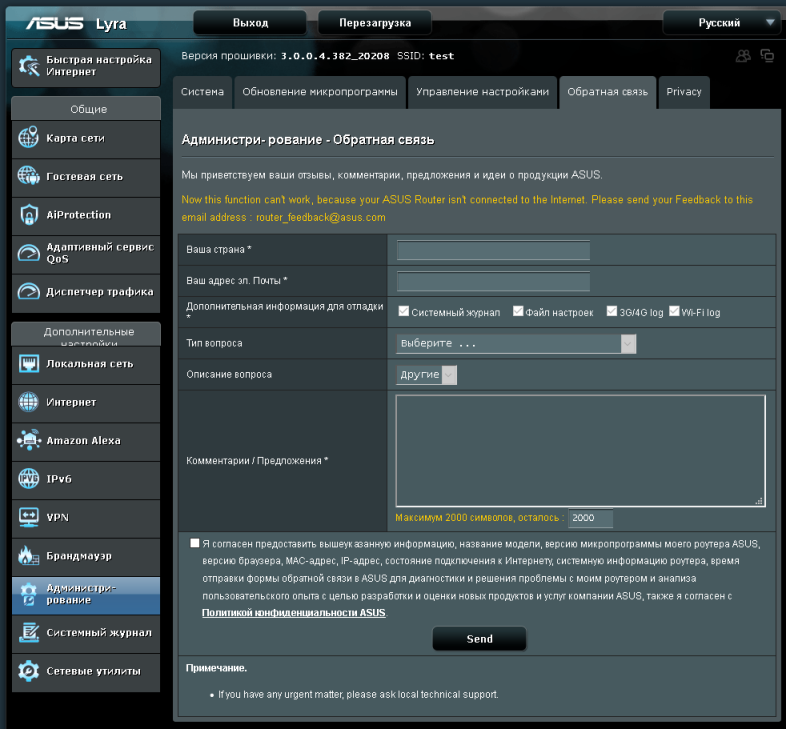
Task: Toggle the Системный журнал checkbox
Action: point(404,311)
